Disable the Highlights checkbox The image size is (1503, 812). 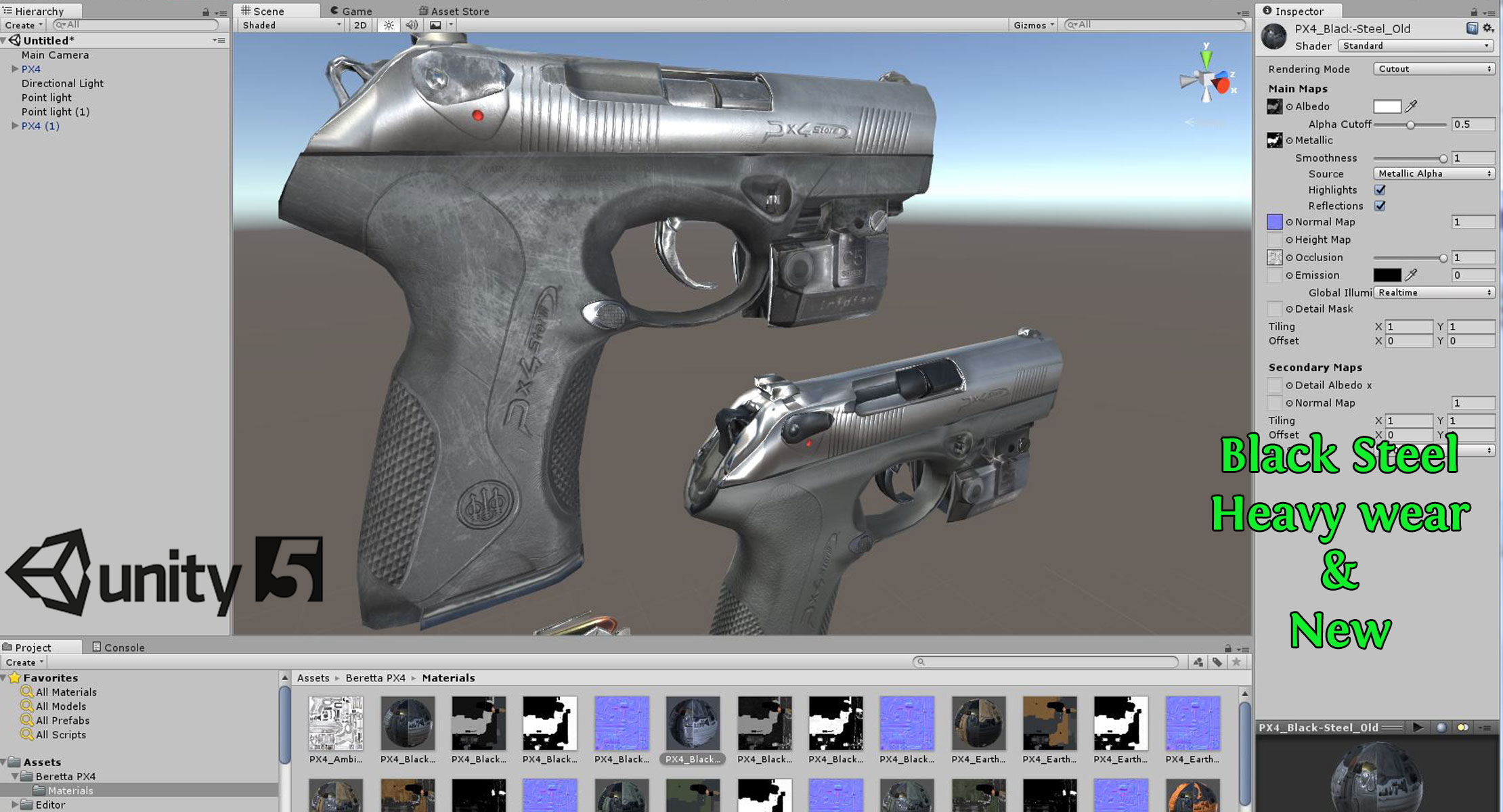(x=1380, y=190)
